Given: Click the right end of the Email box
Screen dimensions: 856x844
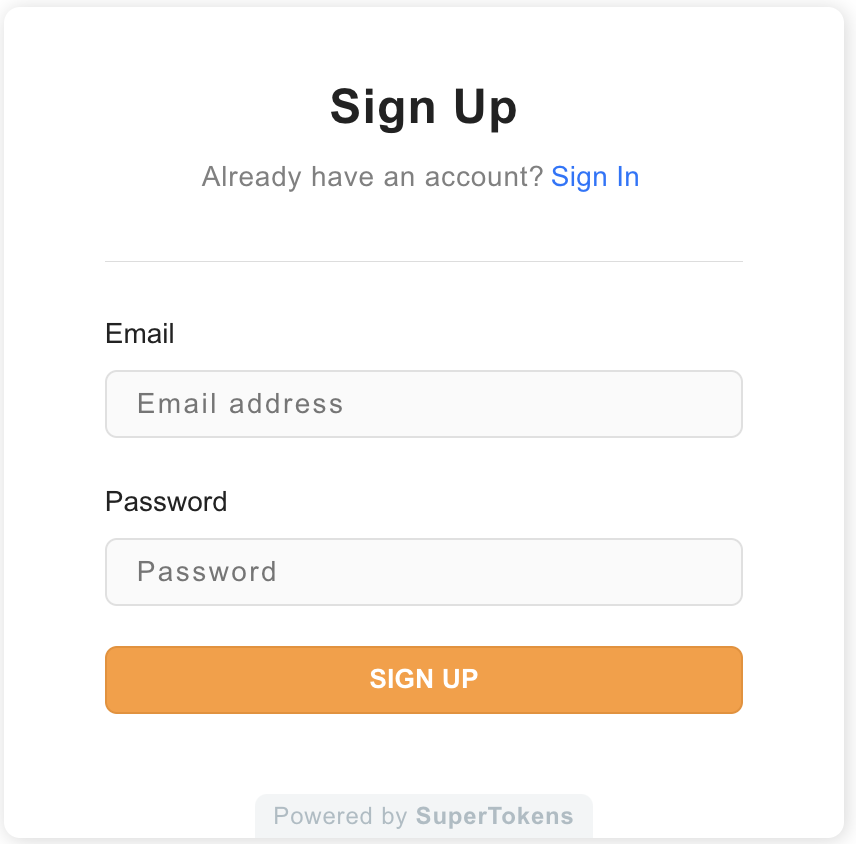Looking at the screenshot, I should [715, 404].
